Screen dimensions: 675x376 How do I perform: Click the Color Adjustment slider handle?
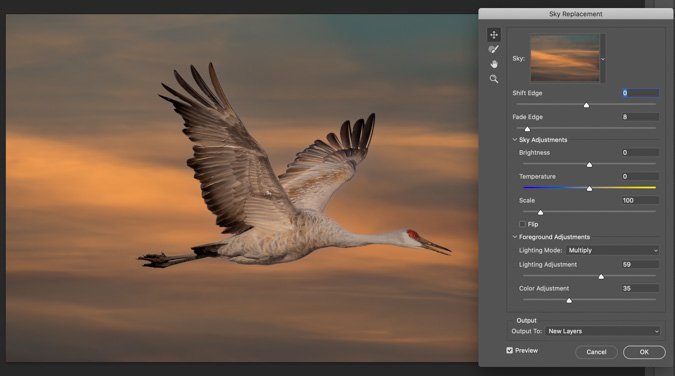(x=569, y=301)
